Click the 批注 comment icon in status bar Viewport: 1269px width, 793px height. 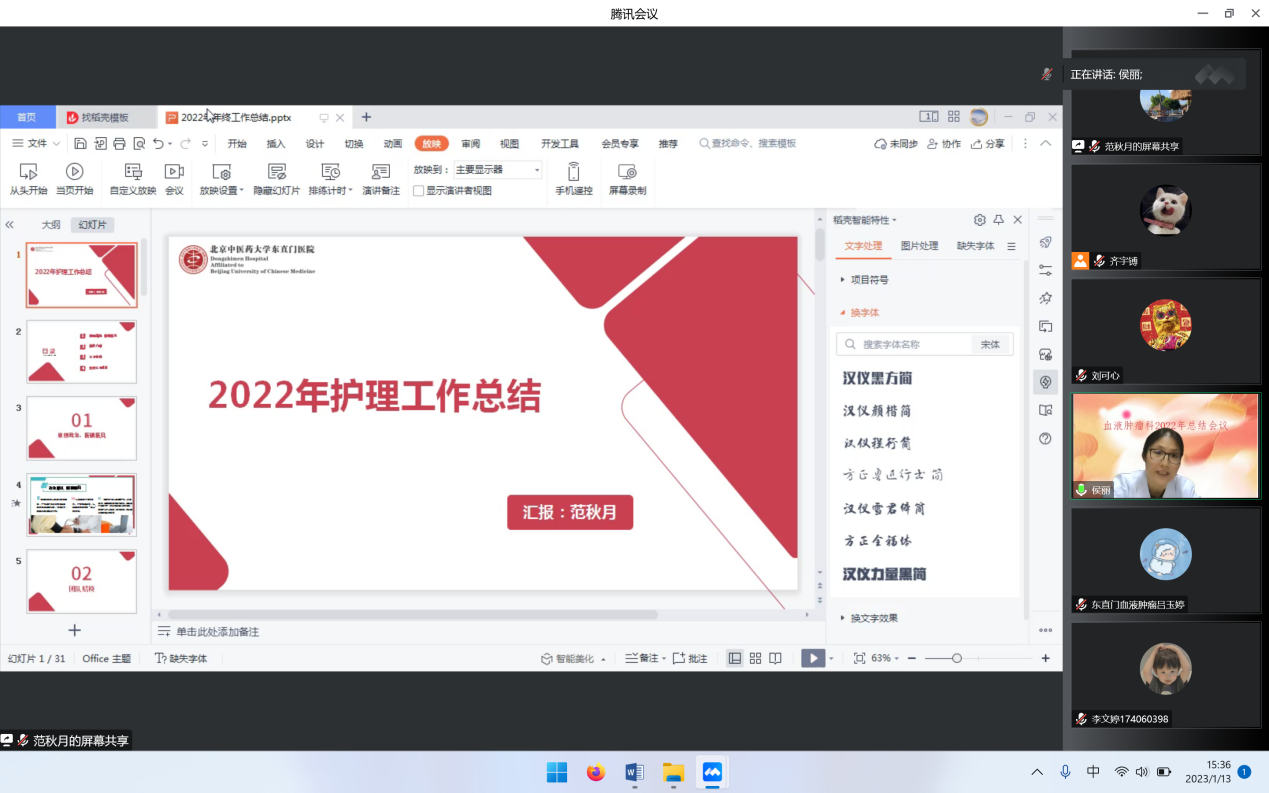[x=690, y=658]
